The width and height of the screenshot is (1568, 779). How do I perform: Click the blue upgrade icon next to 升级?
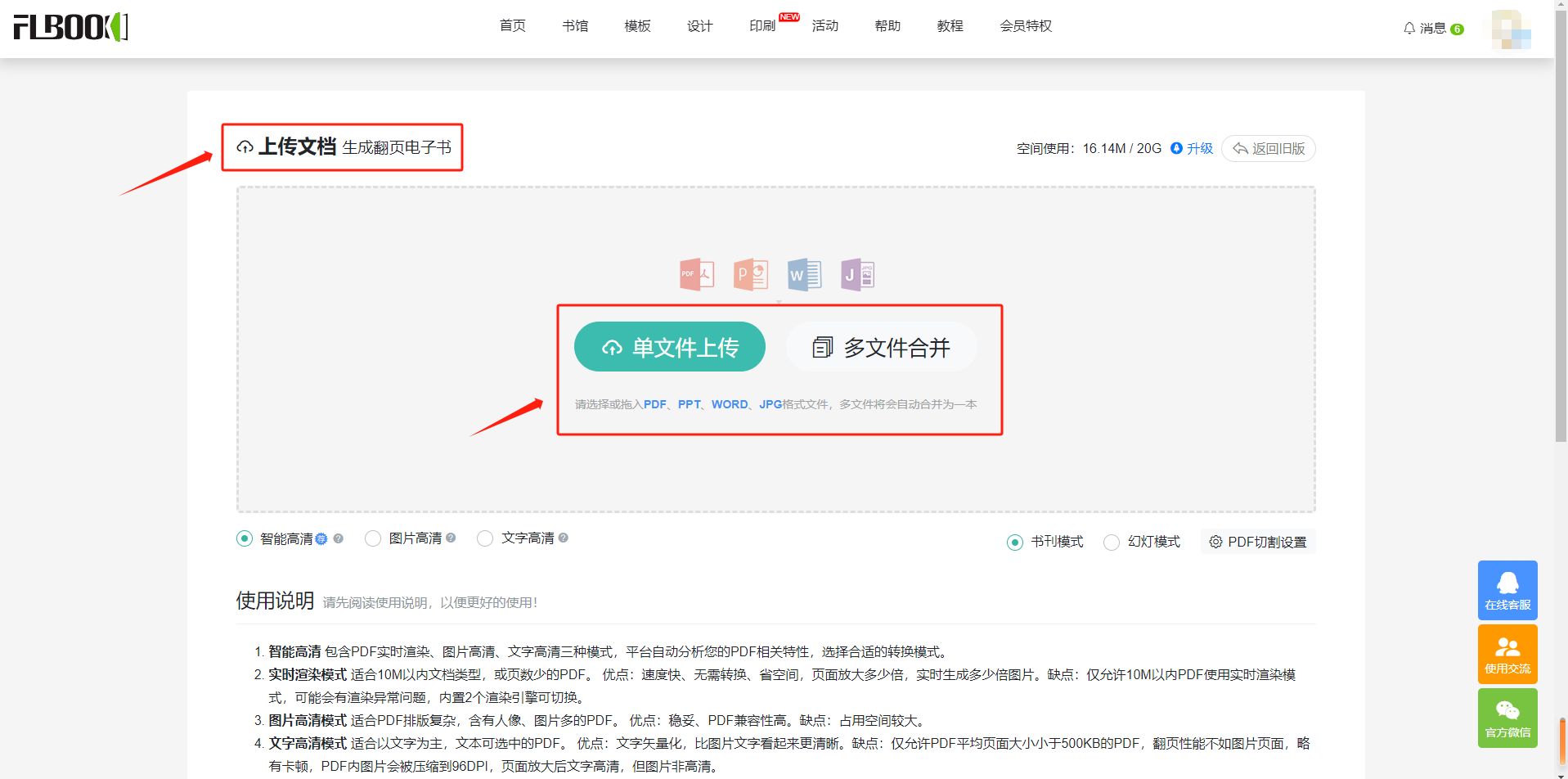point(1176,148)
